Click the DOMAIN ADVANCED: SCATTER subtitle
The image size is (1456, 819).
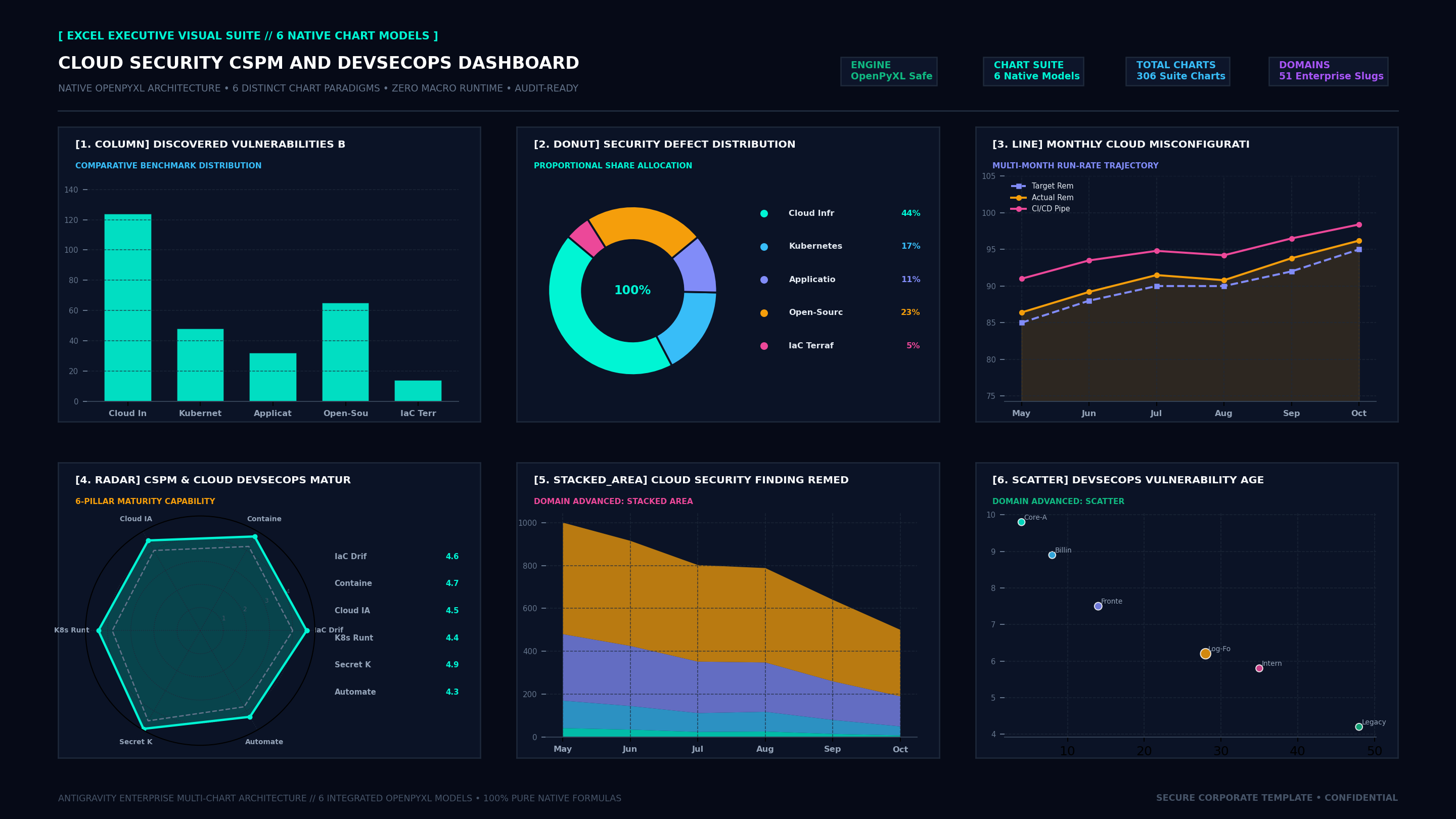[x=1058, y=502]
